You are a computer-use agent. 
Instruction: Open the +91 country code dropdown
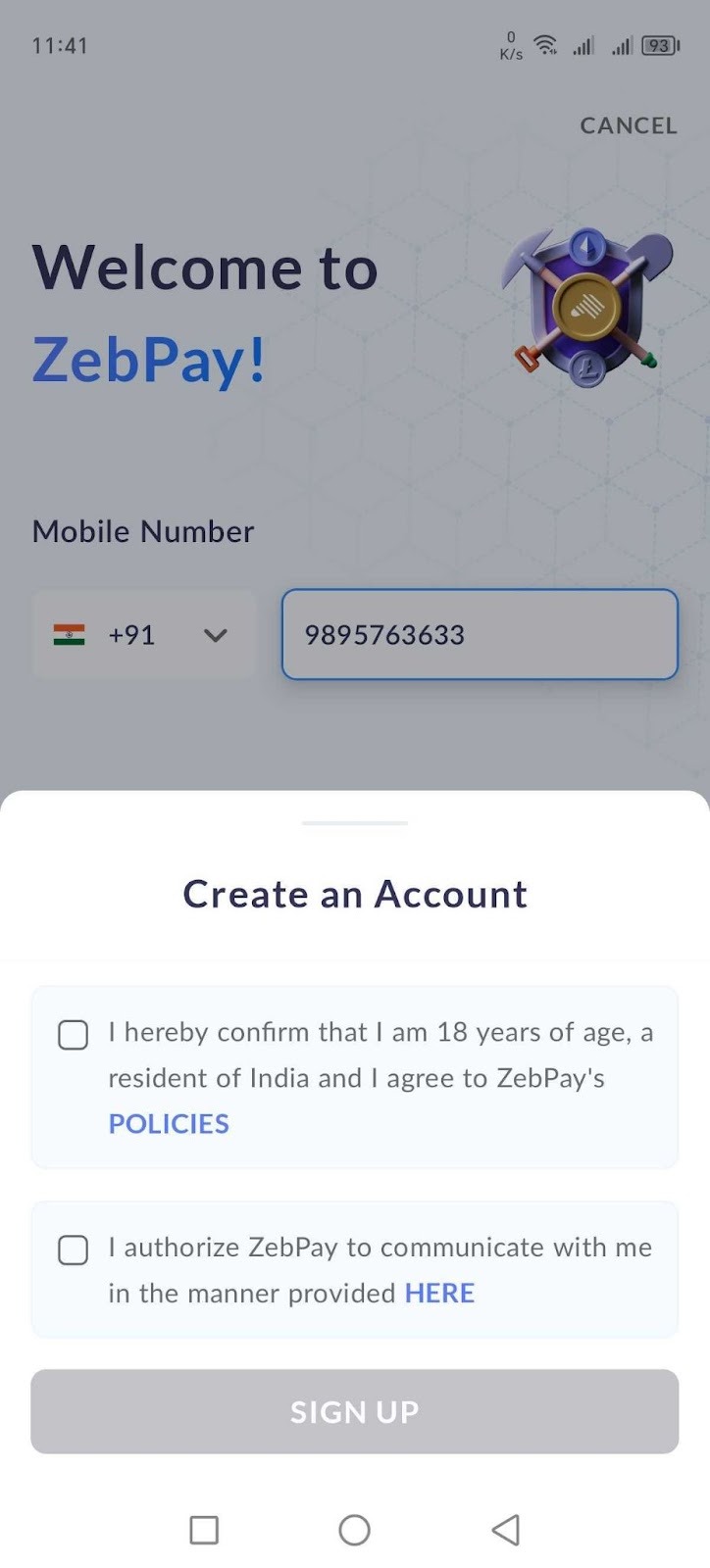144,635
